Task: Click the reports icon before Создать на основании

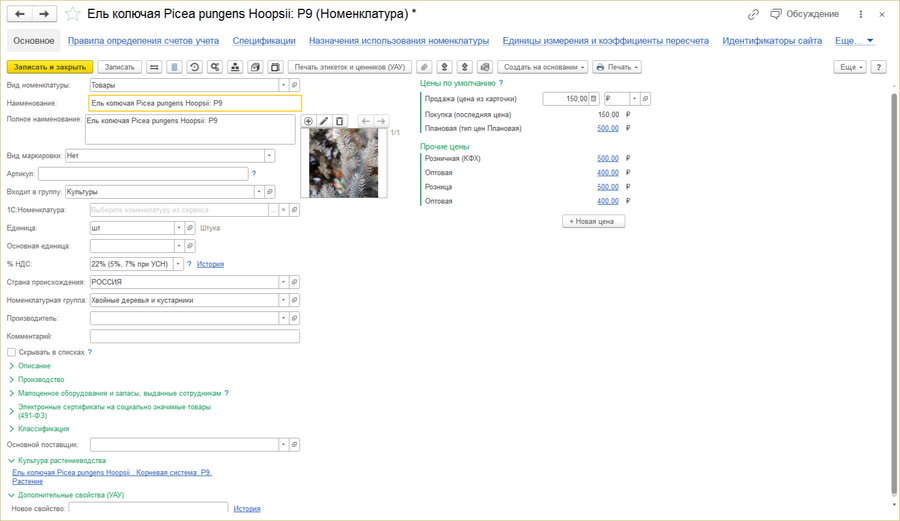Action: (485, 67)
